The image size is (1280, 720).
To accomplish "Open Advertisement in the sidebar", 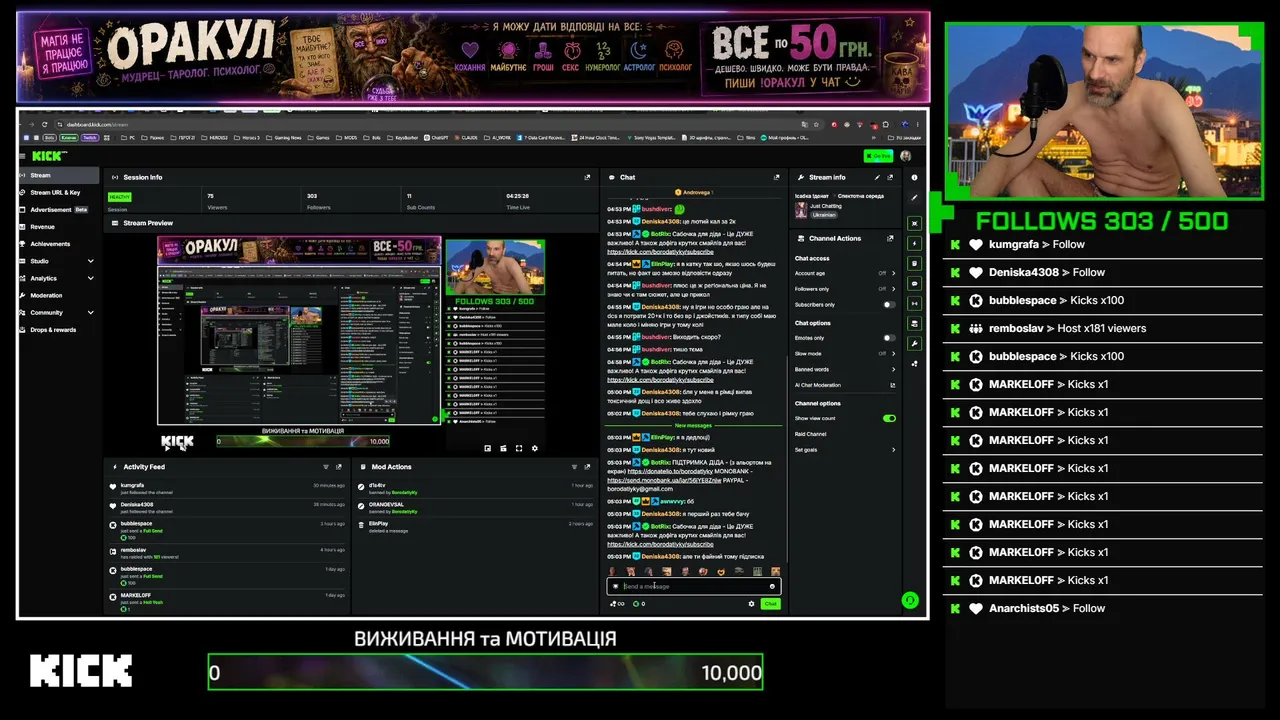I will pos(58,210).
